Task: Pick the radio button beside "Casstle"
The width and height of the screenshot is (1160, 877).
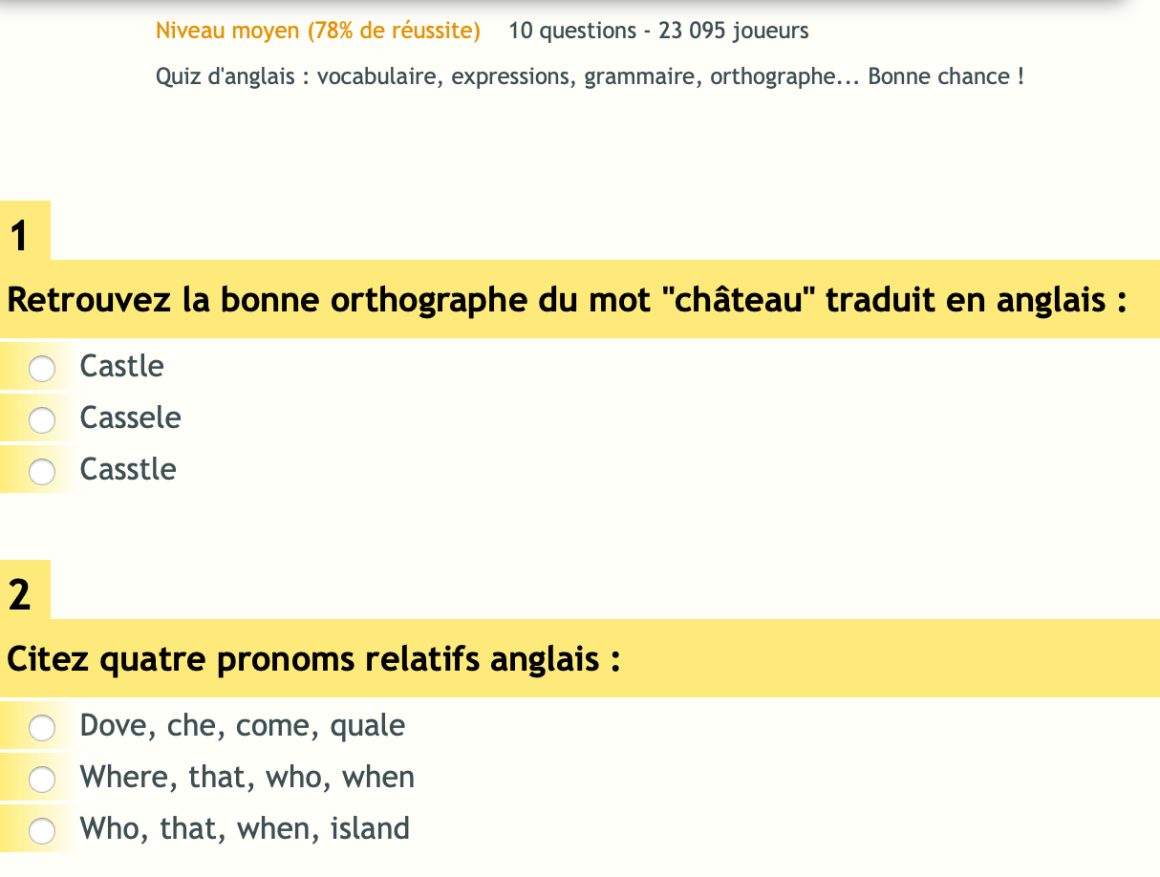Action: pyautogui.click(x=42, y=472)
